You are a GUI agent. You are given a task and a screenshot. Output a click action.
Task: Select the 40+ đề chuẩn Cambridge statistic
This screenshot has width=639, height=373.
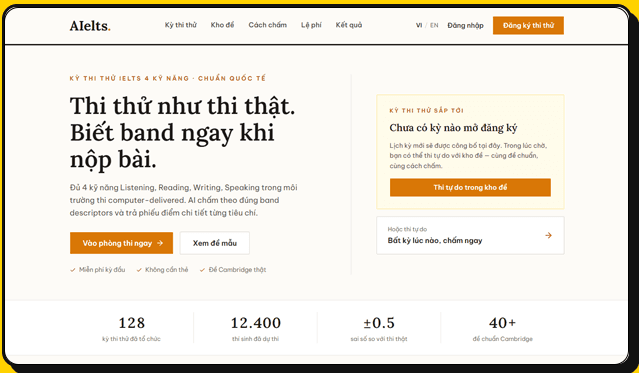[x=502, y=329]
